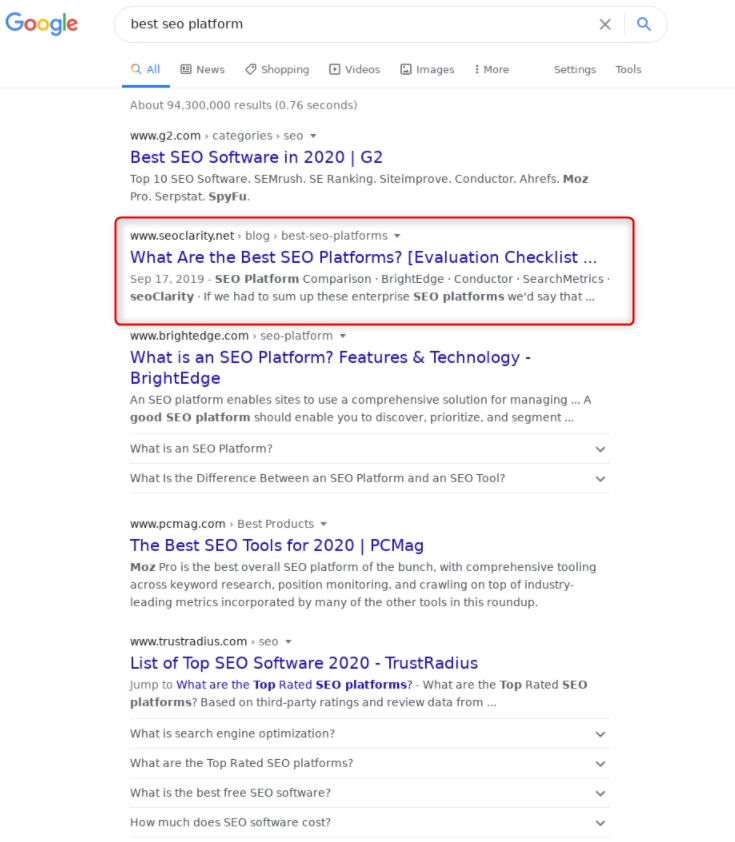735x842 pixels.
Task: Expand 'How much does SEO software cost?' question
Action: (369, 822)
